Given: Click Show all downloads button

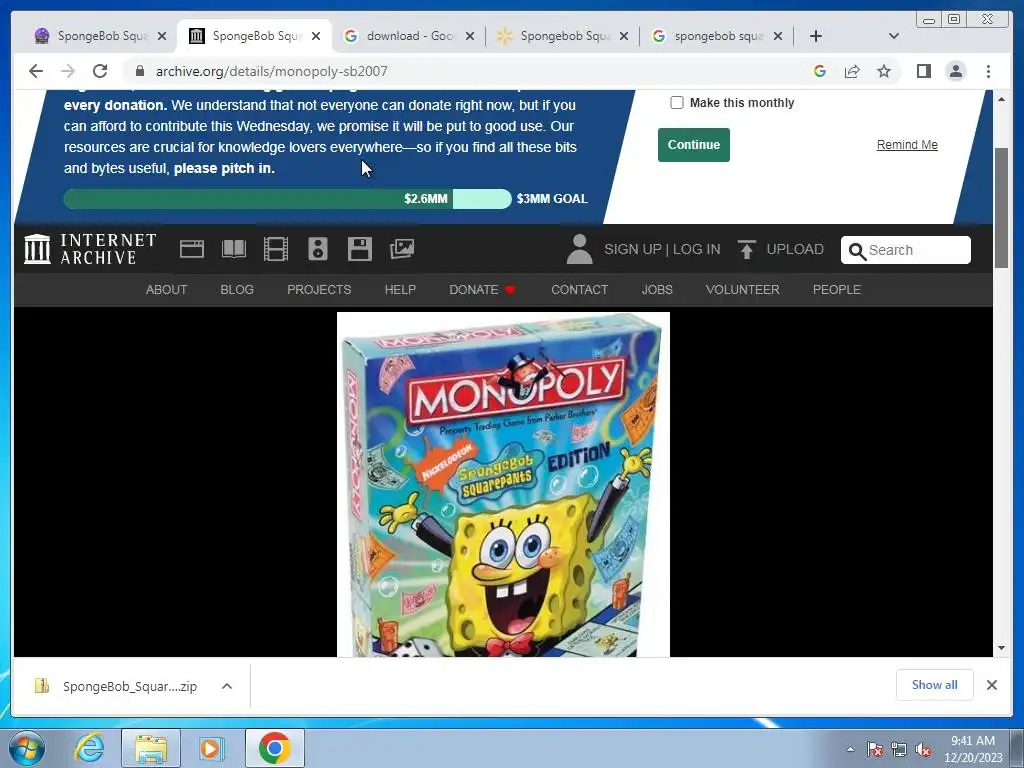Looking at the screenshot, I should click(x=935, y=684).
